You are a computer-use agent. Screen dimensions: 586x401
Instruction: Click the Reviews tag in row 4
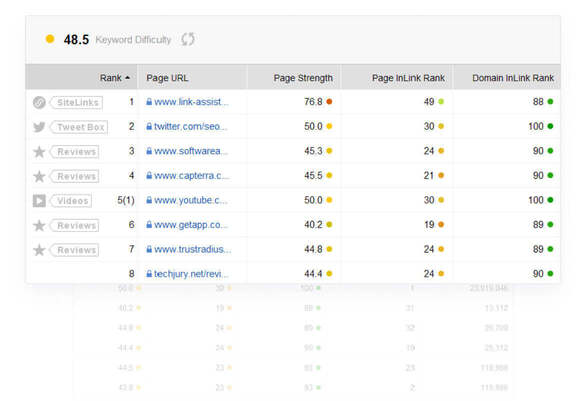click(x=75, y=176)
